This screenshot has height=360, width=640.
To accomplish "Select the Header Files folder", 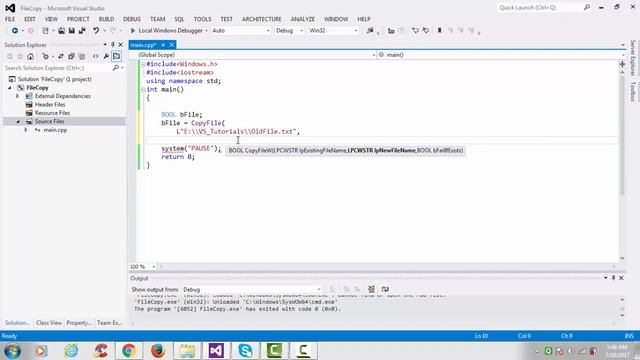I will (x=50, y=104).
